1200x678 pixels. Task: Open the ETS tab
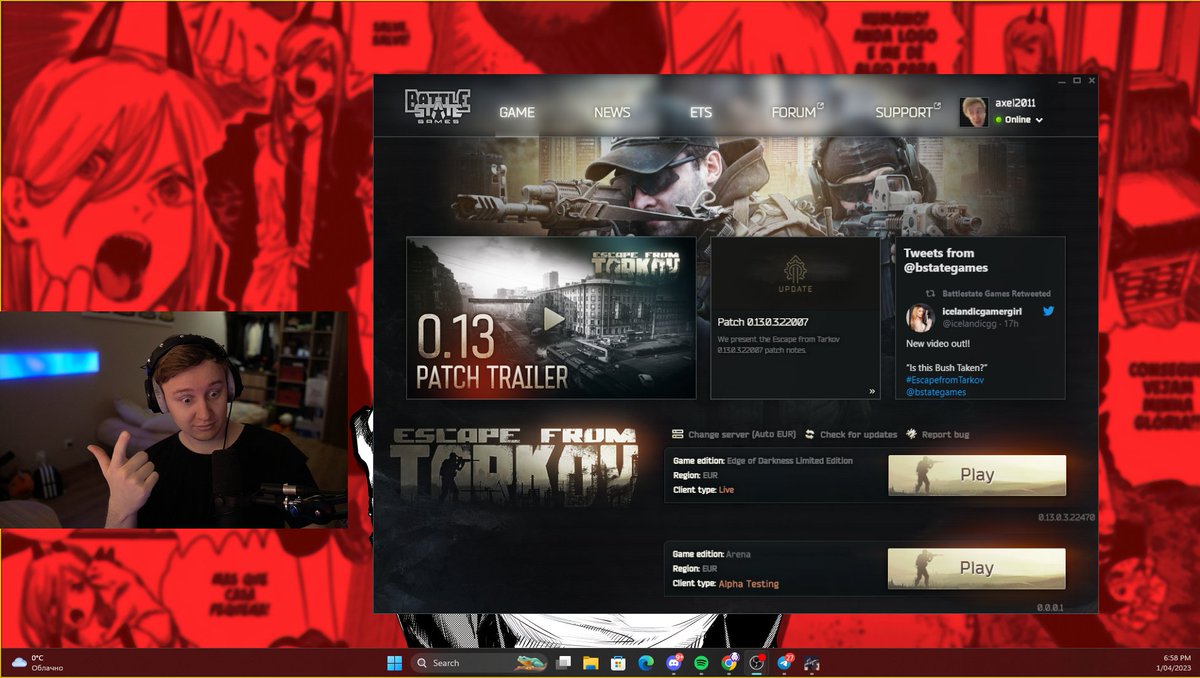(700, 112)
